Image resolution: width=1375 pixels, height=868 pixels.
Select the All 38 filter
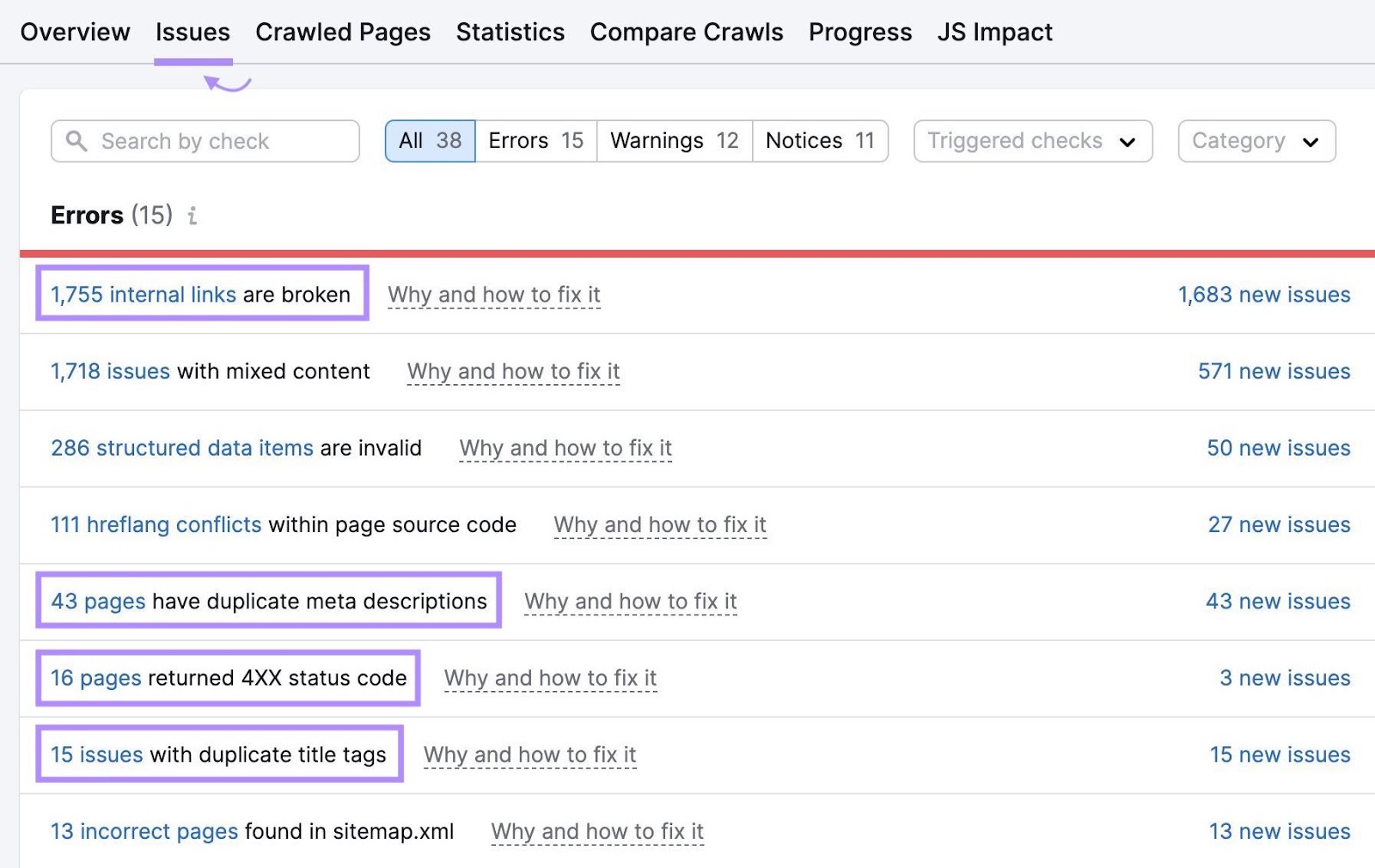430,141
